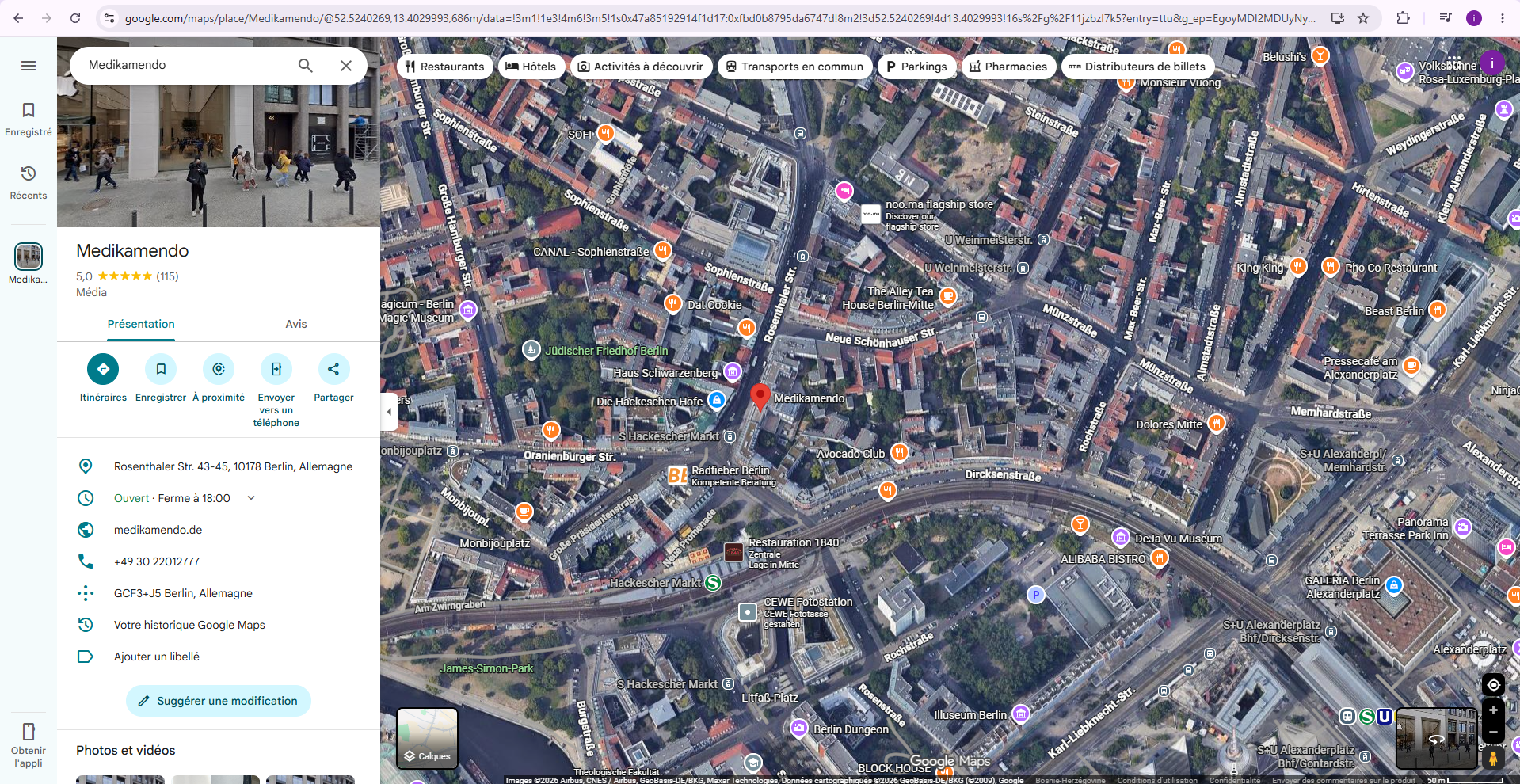Open Conditions d'utilisation footer link
Screen dimensions: 1520x784
pos(1157,780)
